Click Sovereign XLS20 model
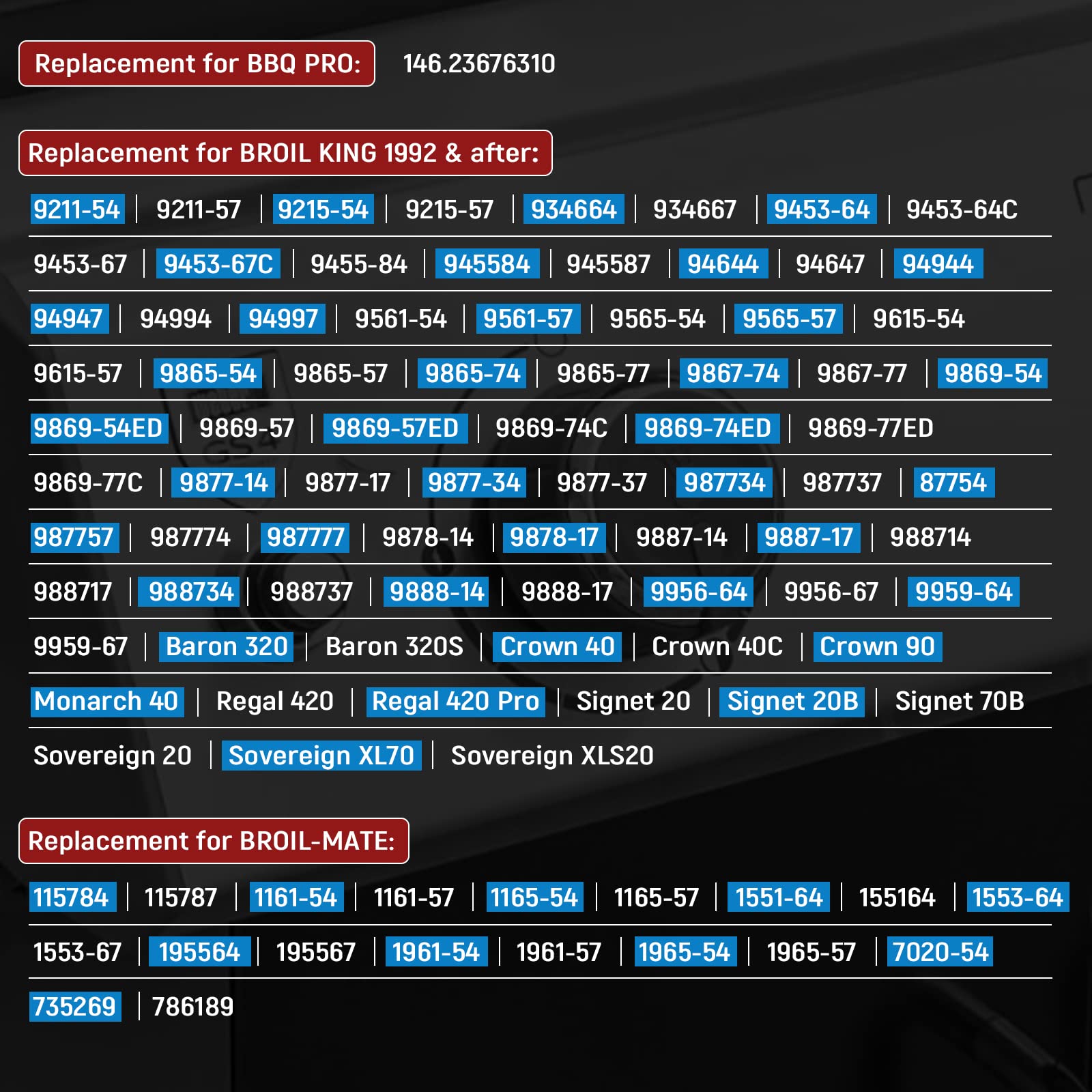 point(552,756)
